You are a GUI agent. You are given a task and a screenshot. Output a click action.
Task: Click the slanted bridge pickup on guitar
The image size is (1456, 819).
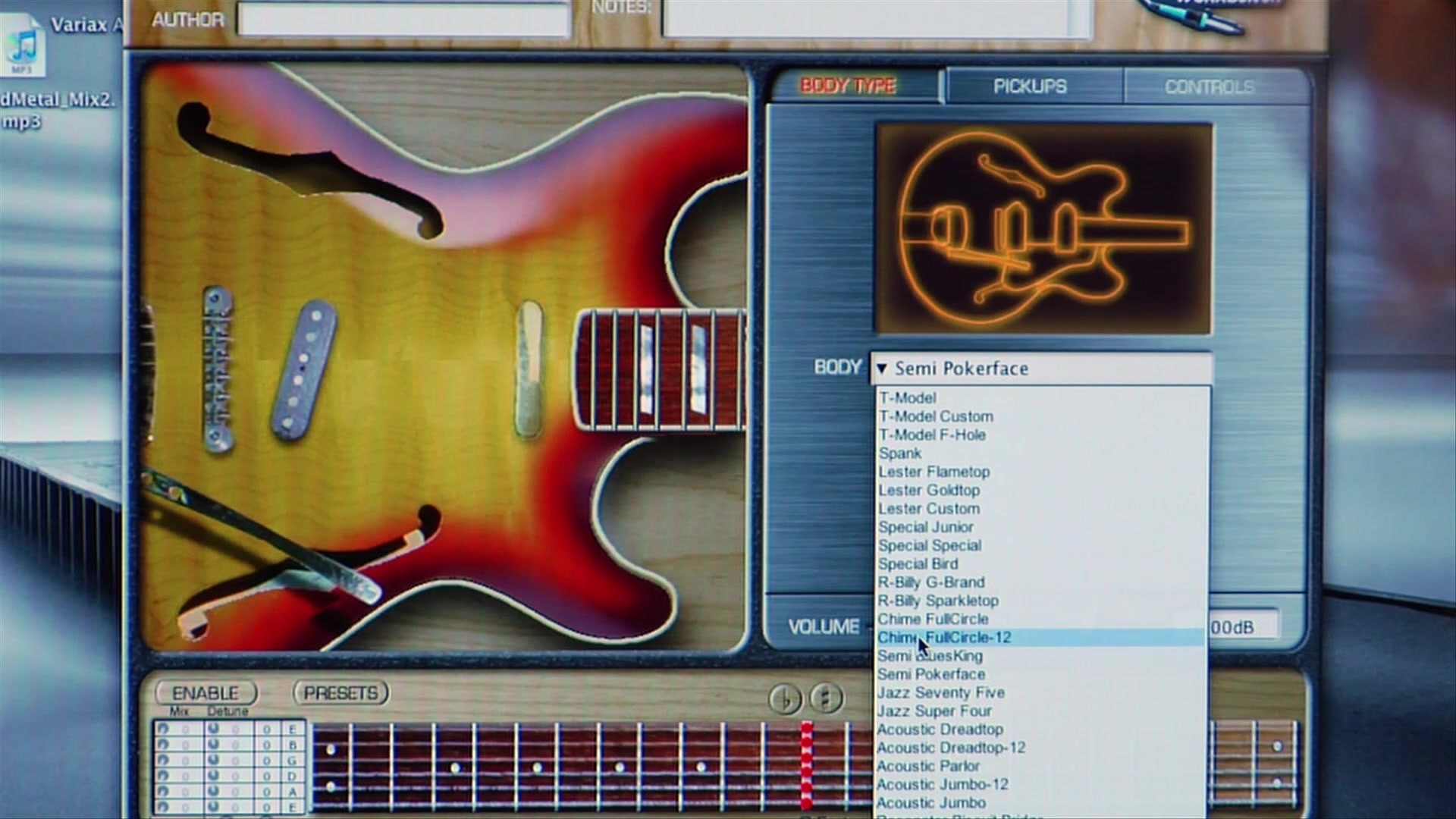pyautogui.click(x=303, y=369)
